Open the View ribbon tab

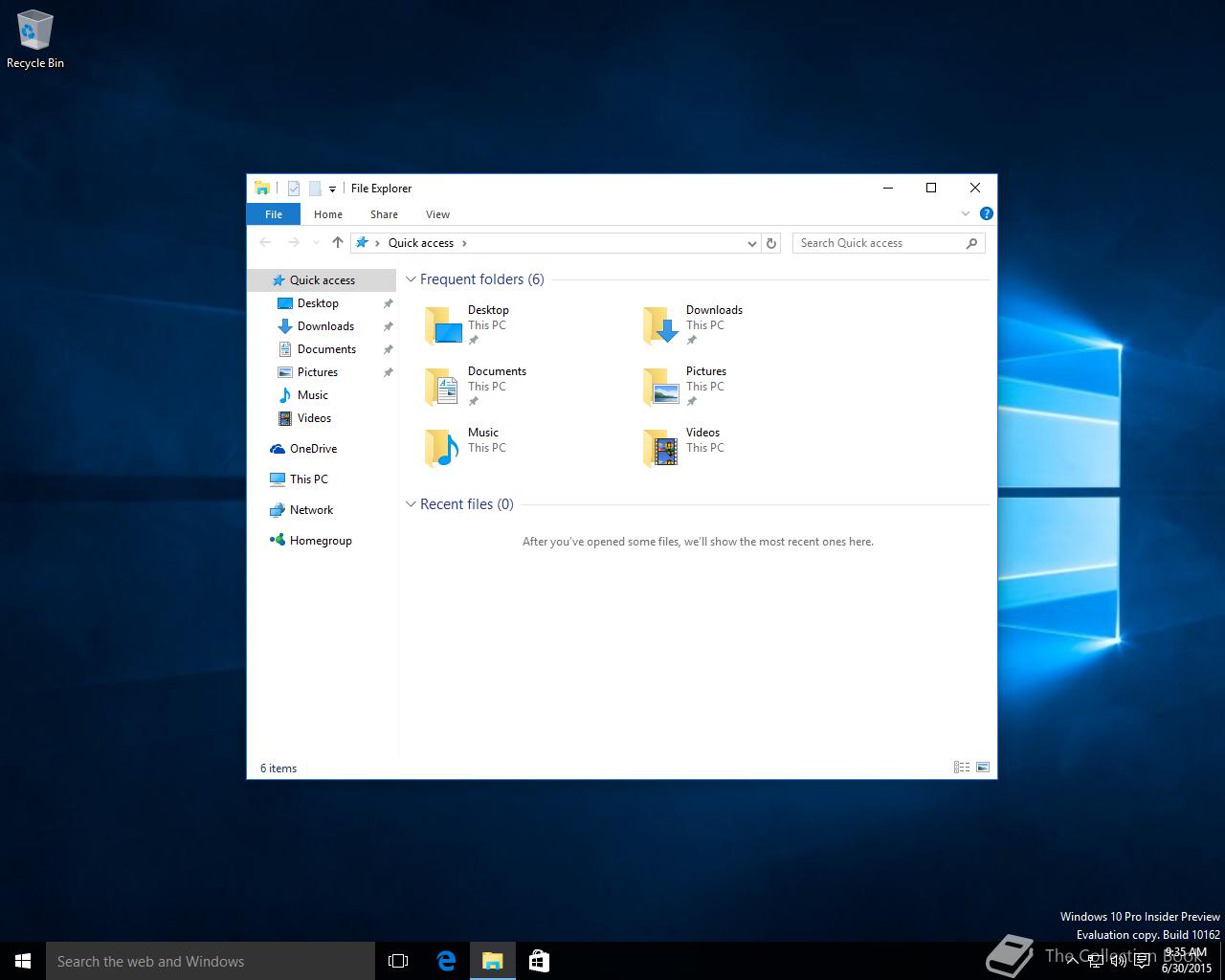click(437, 214)
